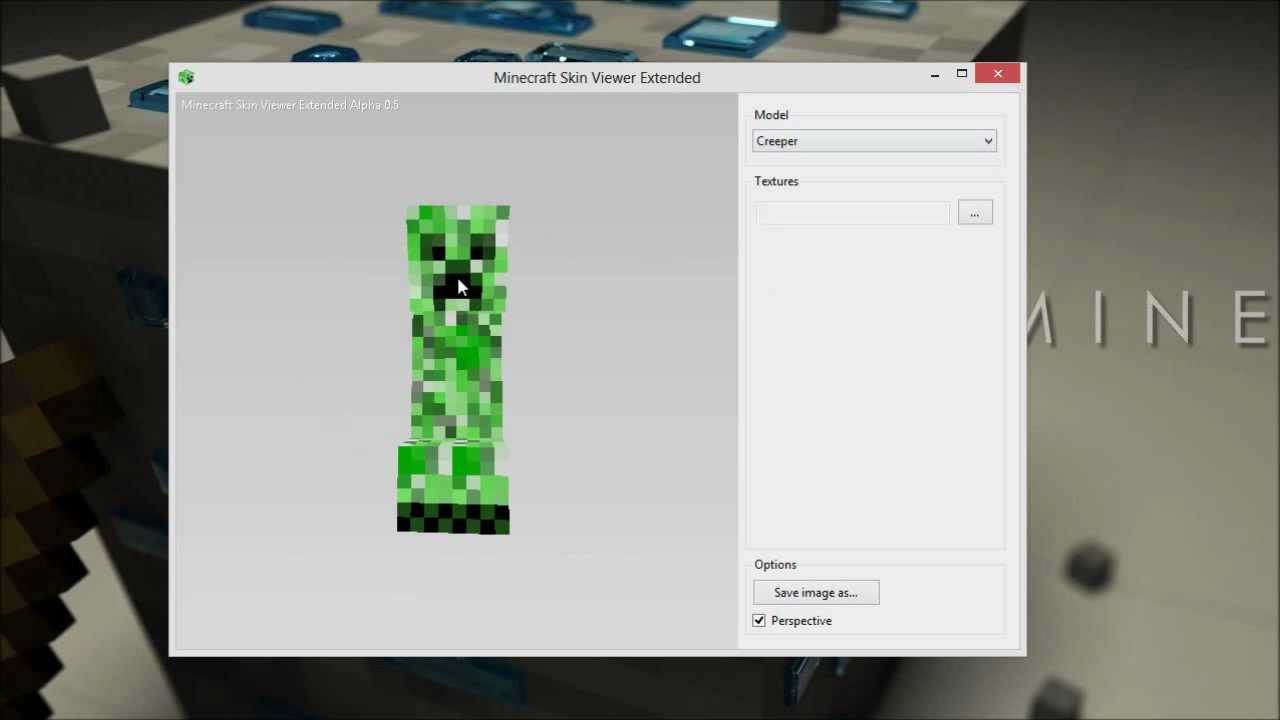Image resolution: width=1280 pixels, height=720 pixels.
Task: Click the texture browse '...' button
Action: (x=975, y=213)
